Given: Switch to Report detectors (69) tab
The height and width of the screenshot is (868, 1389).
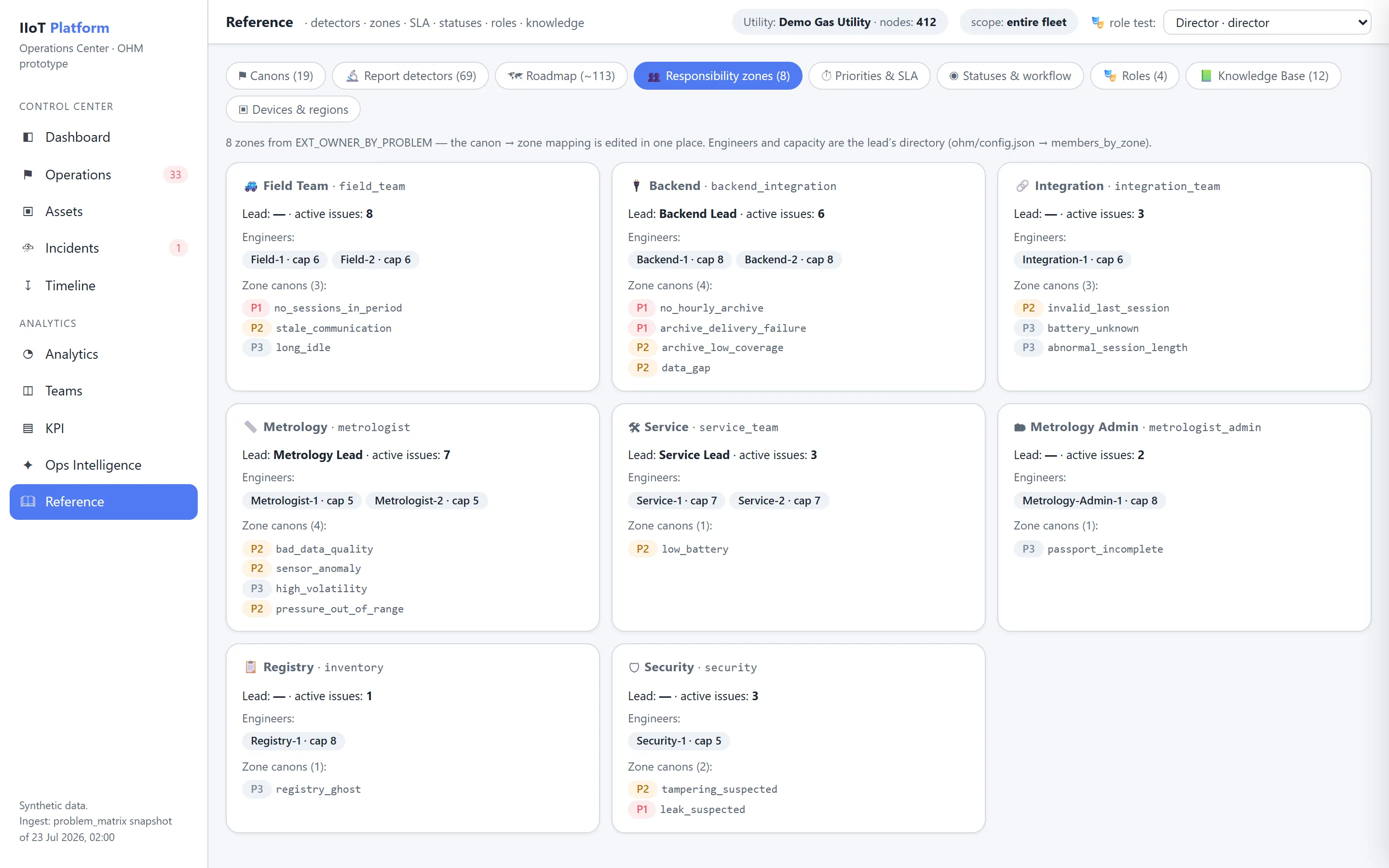Looking at the screenshot, I should 410,76.
